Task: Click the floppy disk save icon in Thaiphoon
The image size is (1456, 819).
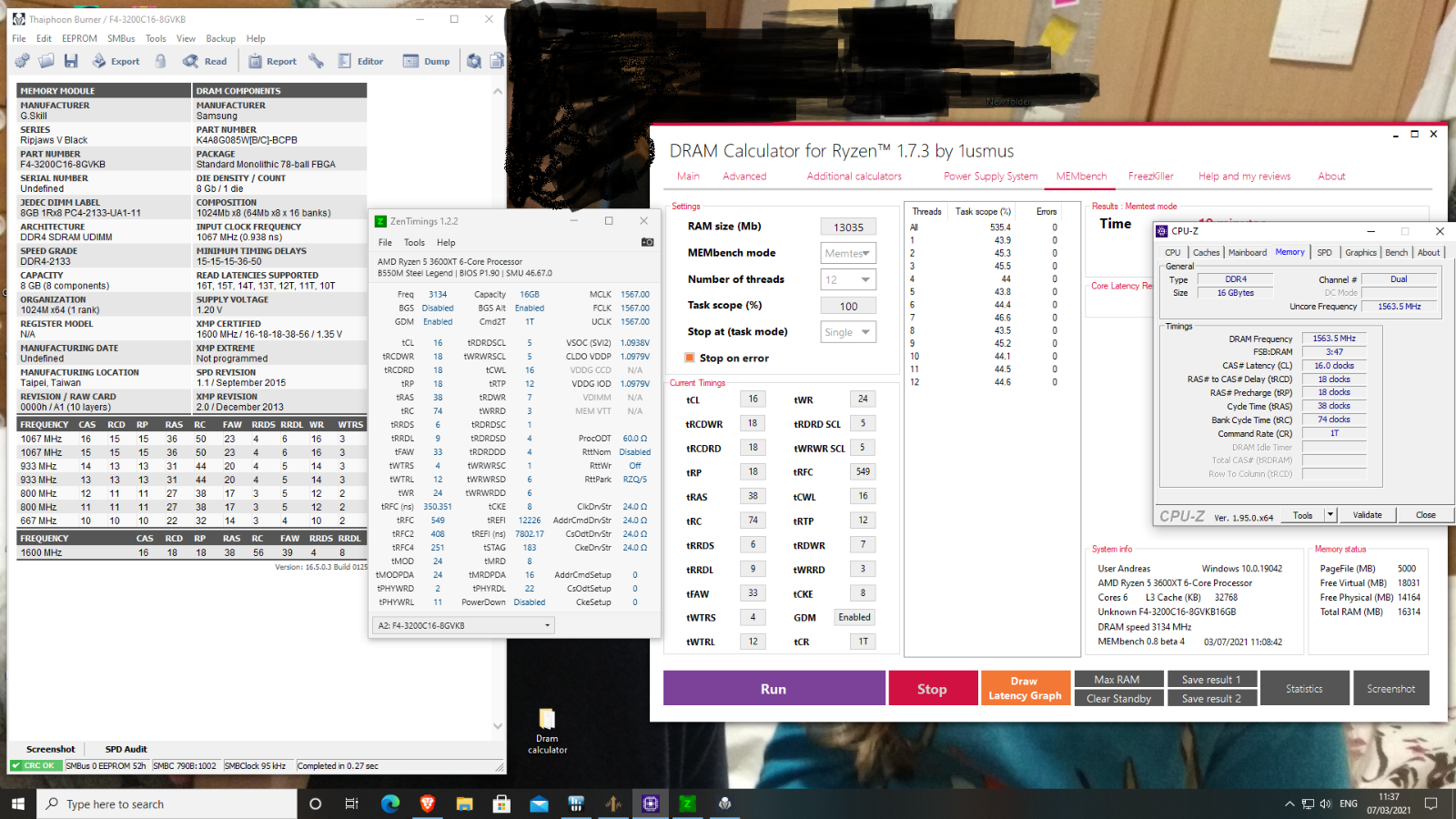Action: (71, 61)
